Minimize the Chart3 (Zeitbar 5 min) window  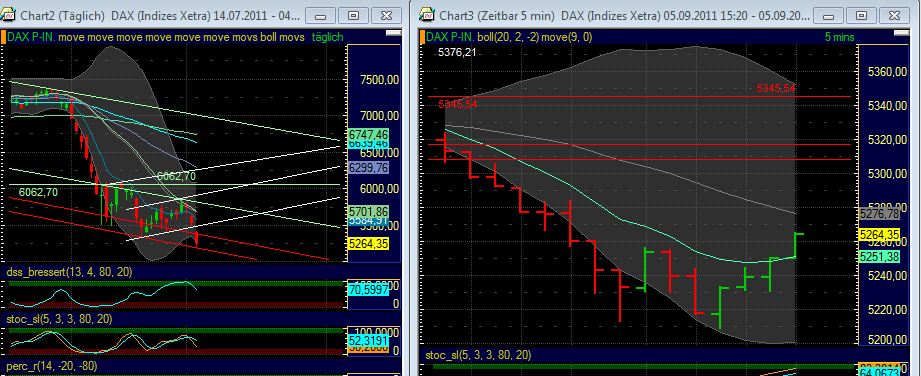pyautogui.click(x=829, y=15)
